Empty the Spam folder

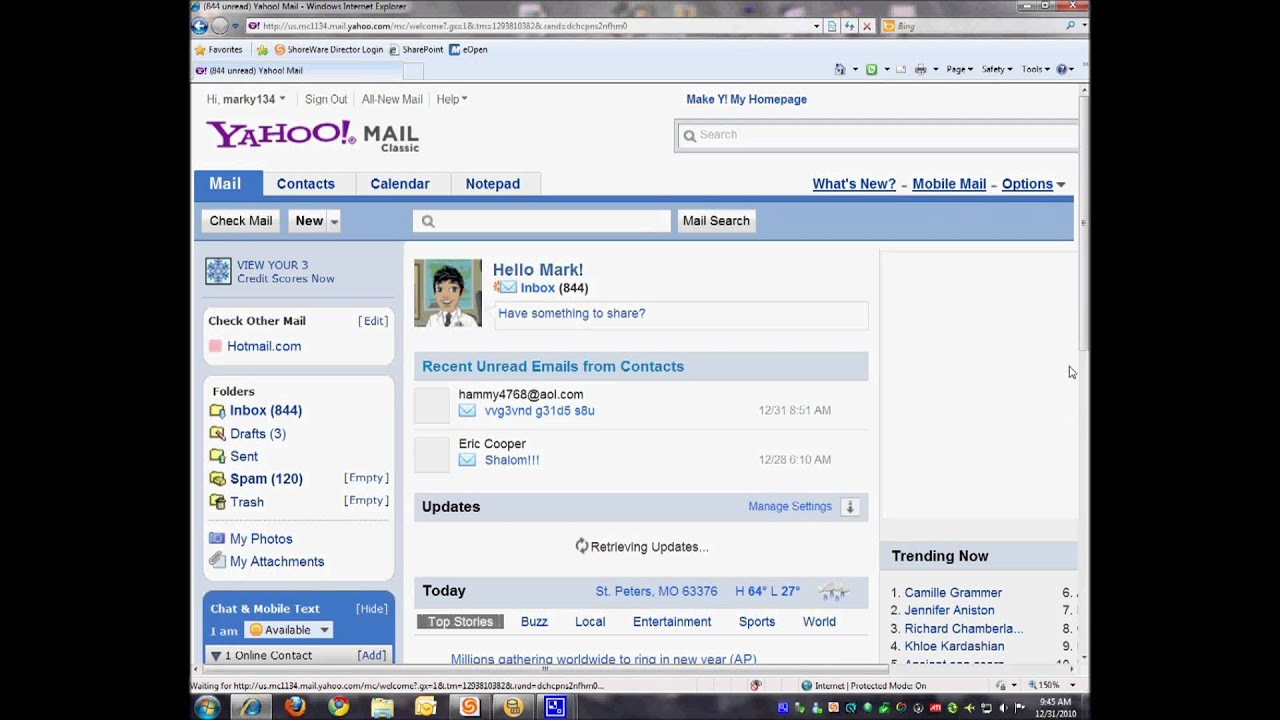366,478
